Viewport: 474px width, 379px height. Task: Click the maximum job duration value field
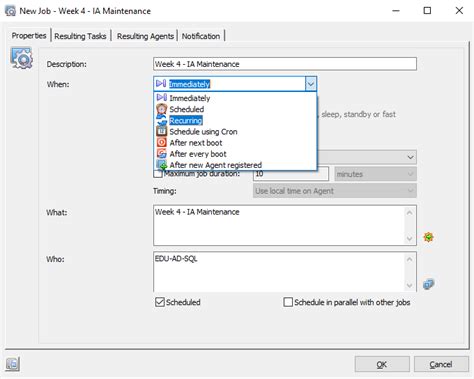pos(291,174)
